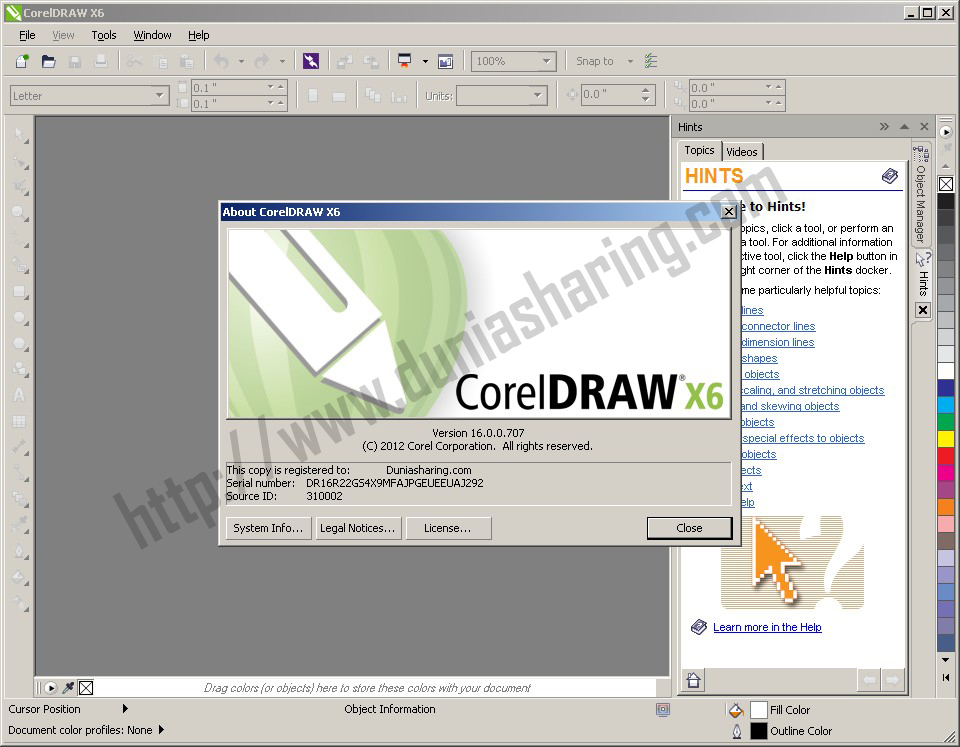Open the special effects to objects link
Image resolution: width=960 pixels, height=747 pixels.
[x=803, y=438]
